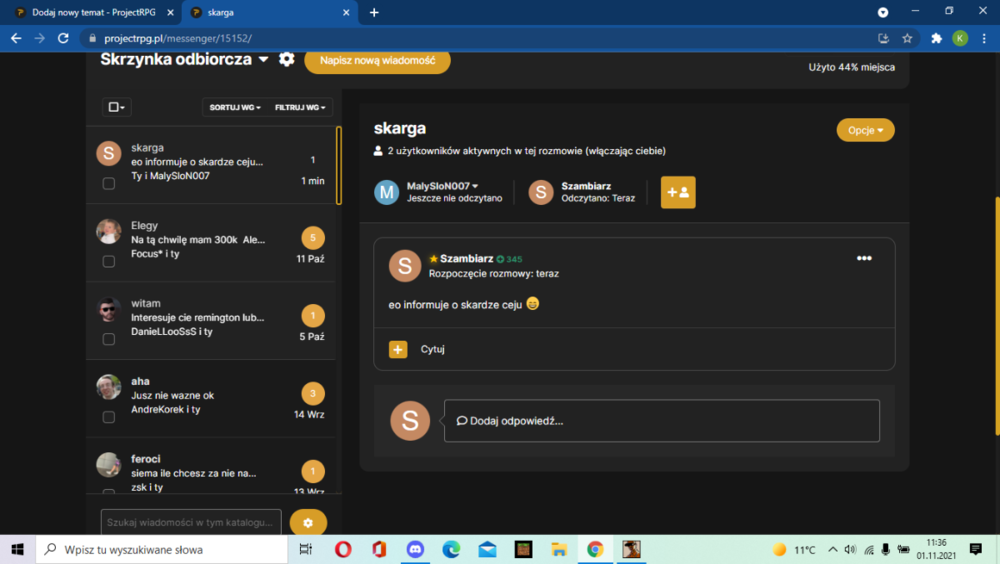The height and width of the screenshot is (564, 1000).
Task: Open a new browser tab
Action: pos(374,12)
